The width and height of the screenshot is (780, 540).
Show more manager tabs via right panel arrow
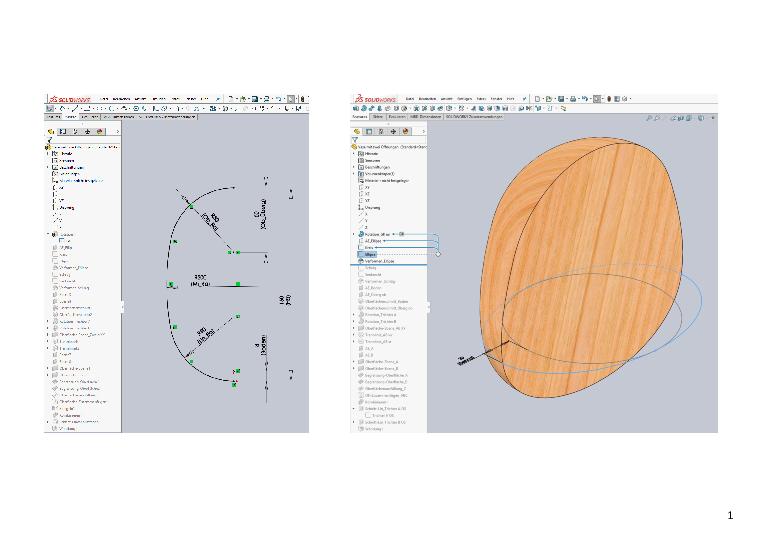coord(423,131)
